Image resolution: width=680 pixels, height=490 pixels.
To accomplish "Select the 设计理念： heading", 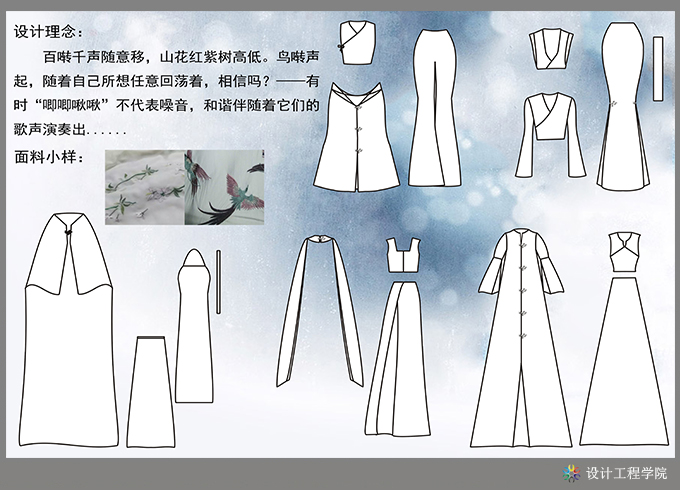I will click(x=49, y=32).
